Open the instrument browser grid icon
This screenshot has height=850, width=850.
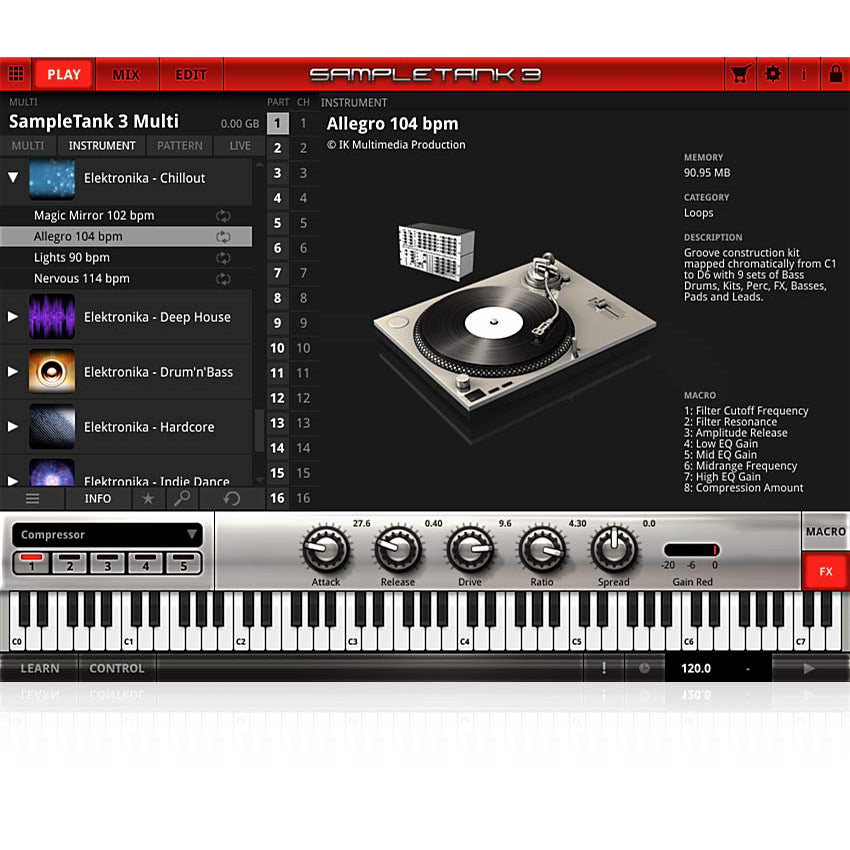(x=17, y=73)
